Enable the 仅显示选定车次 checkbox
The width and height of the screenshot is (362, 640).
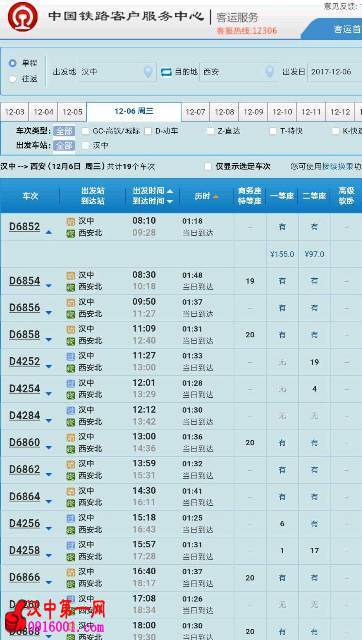(208, 166)
